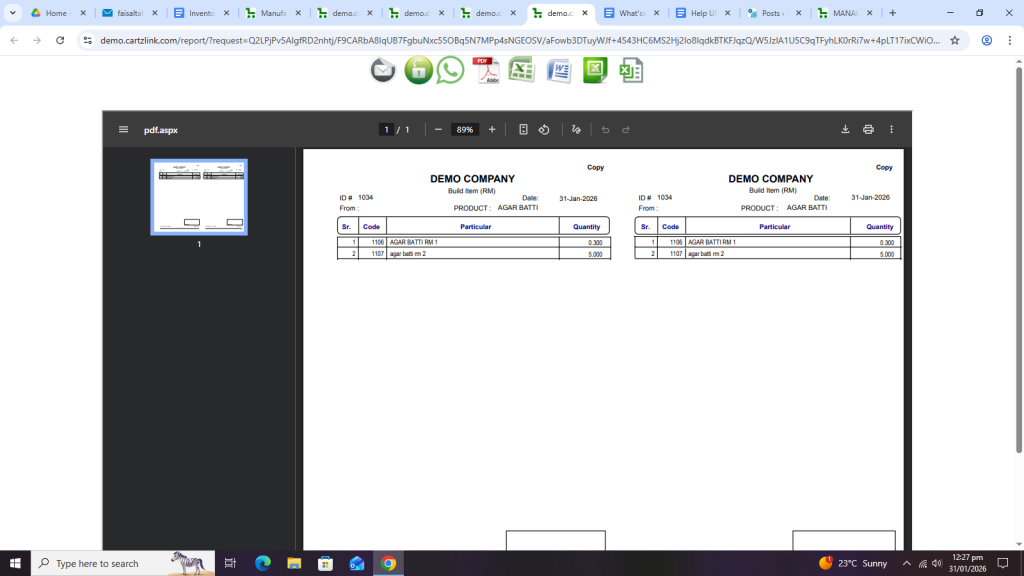Select page 1 thumbnail
Image resolution: width=1024 pixels, height=576 pixels.
tap(199, 197)
